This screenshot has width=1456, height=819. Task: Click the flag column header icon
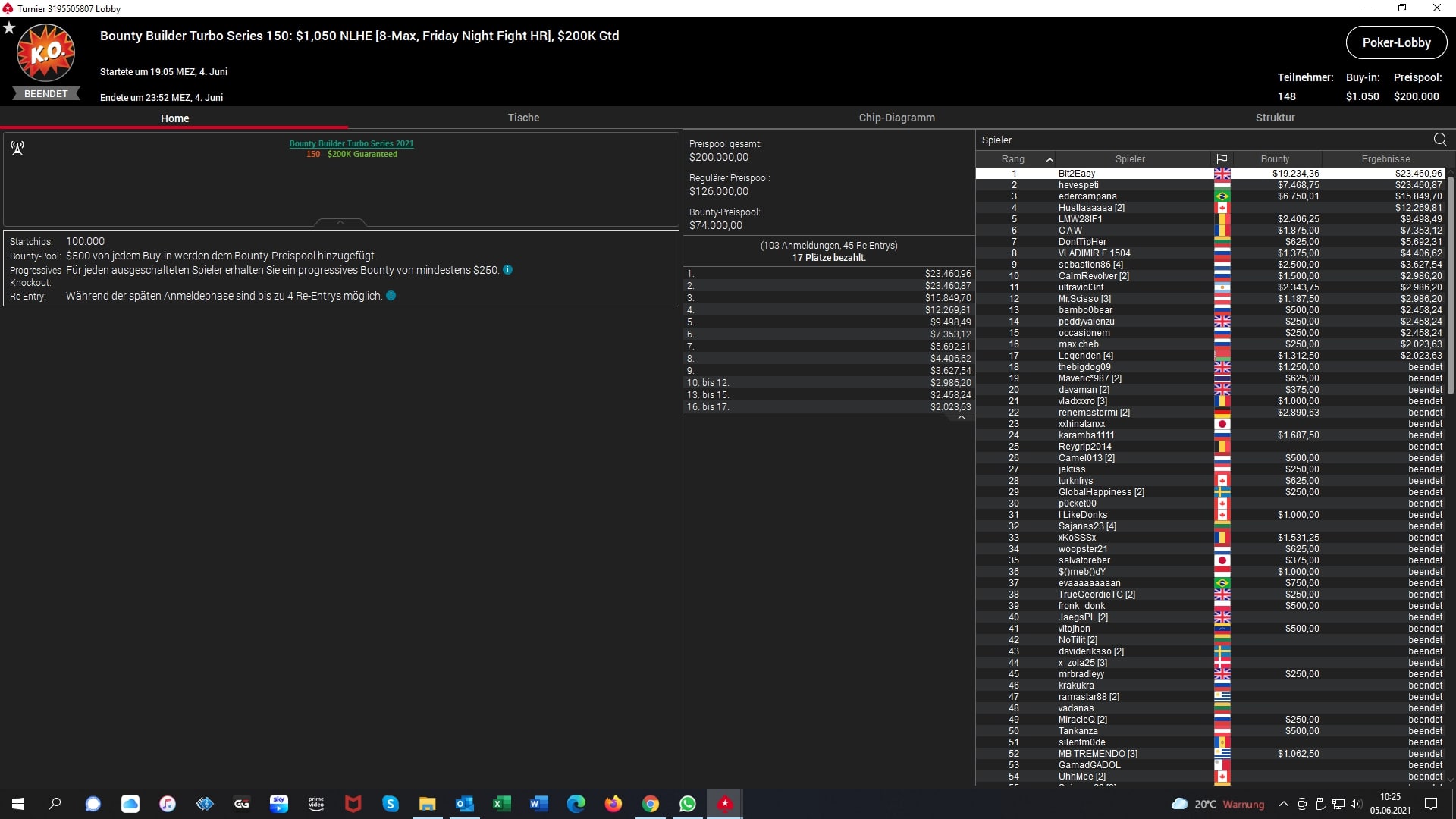coord(1222,159)
